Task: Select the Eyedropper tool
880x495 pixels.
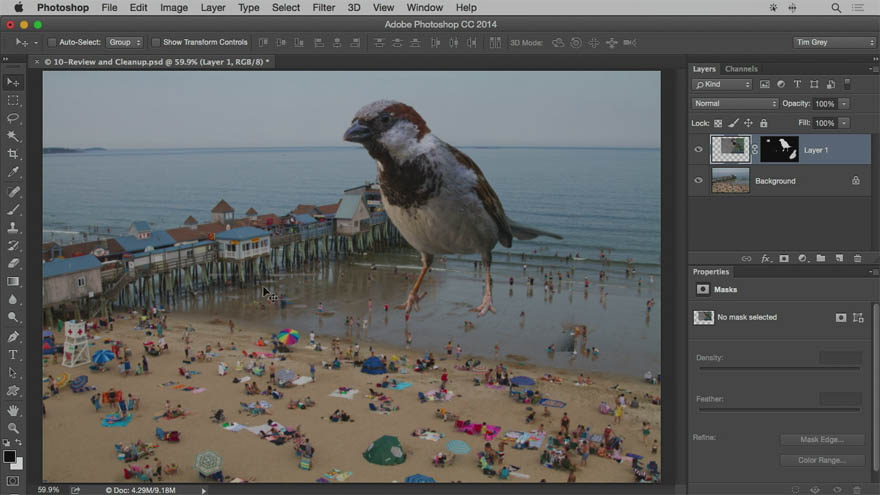Action: [13, 172]
